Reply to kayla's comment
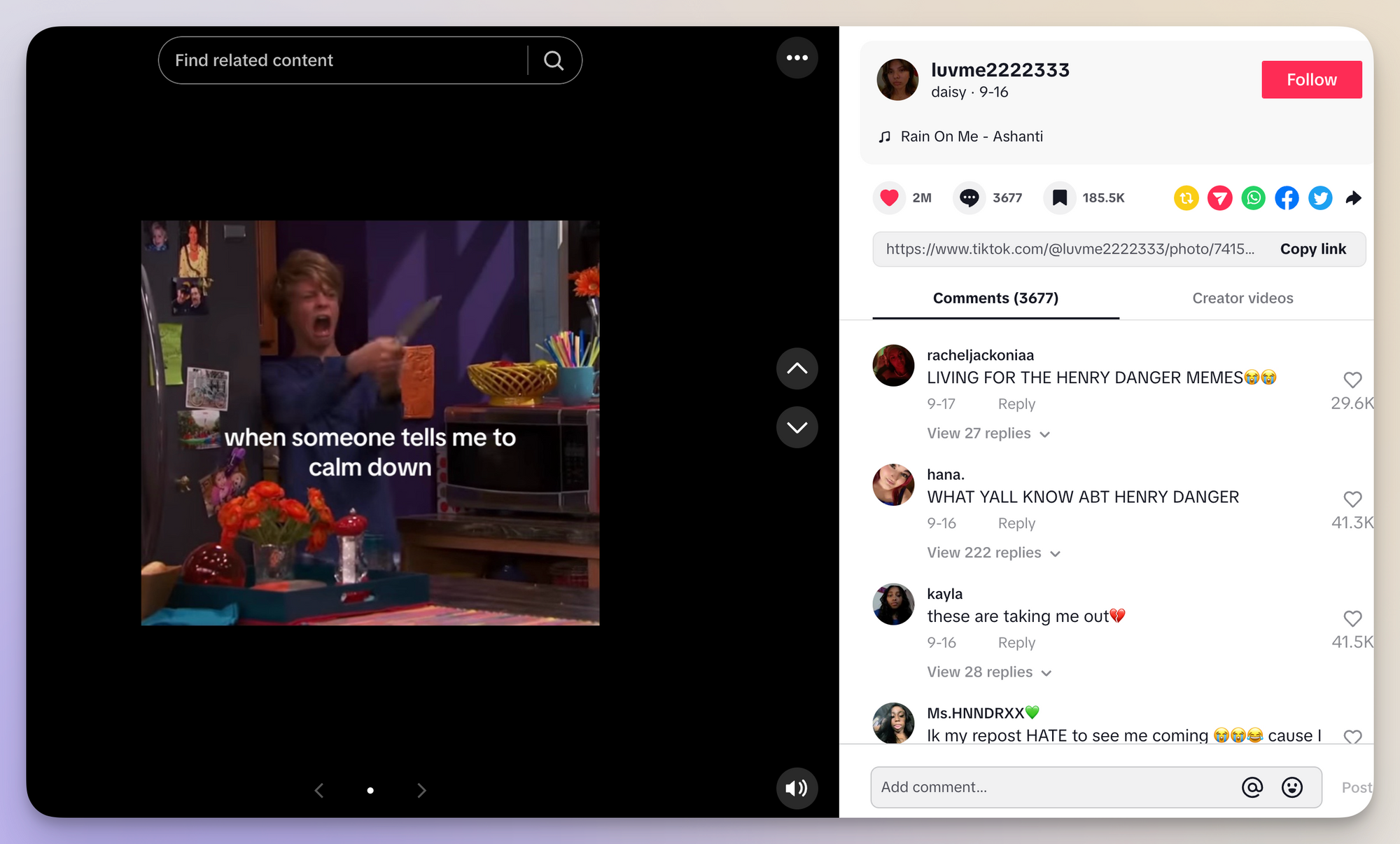 [x=1016, y=642]
